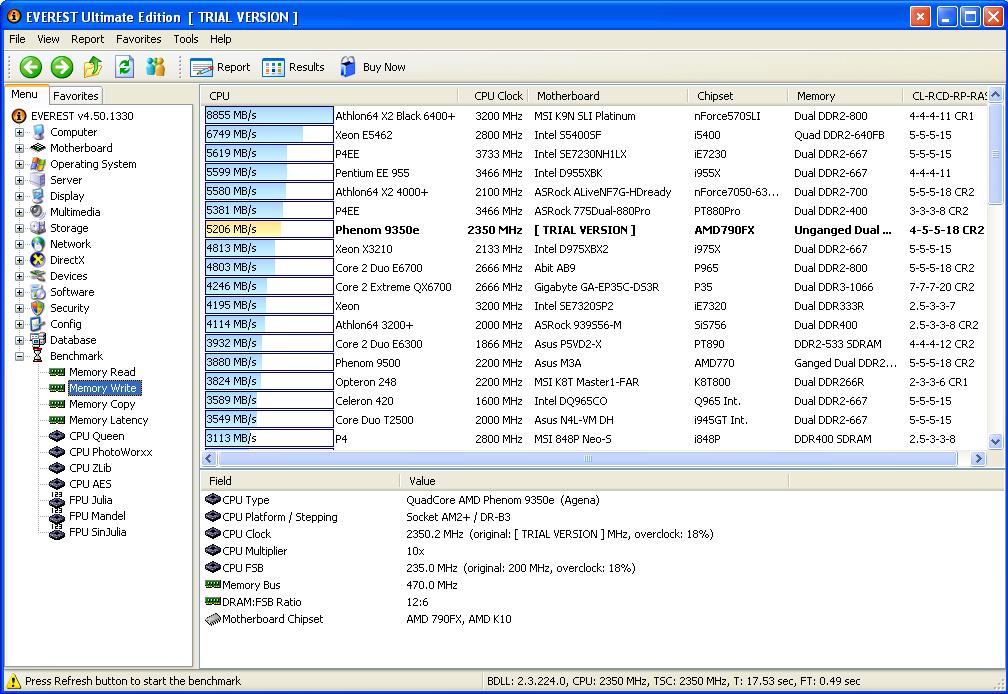
Task: Select the Xeon E5462 result row
Action: (595, 135)
